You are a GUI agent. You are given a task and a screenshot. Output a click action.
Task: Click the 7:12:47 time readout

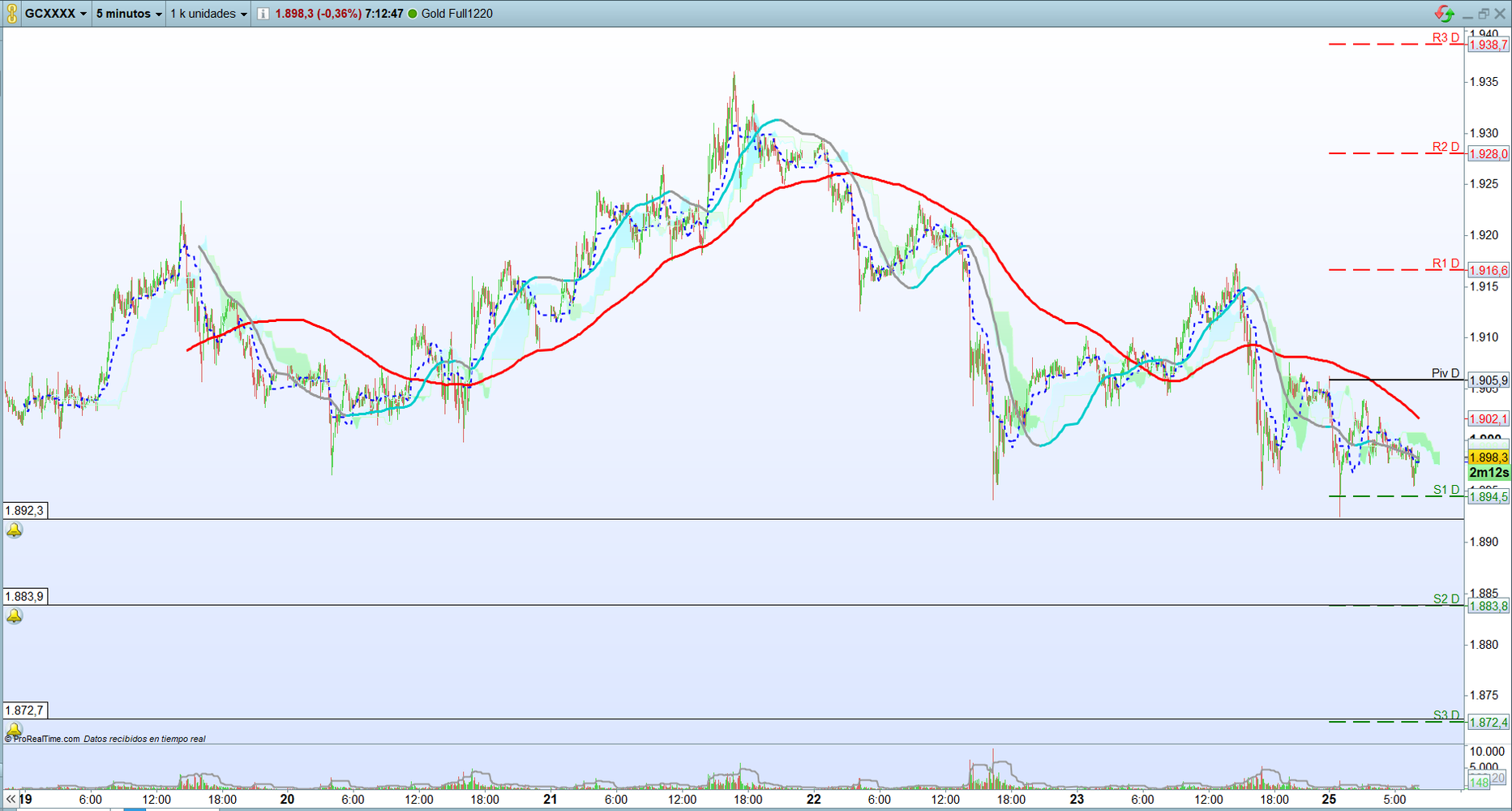(x=384, y=14)
